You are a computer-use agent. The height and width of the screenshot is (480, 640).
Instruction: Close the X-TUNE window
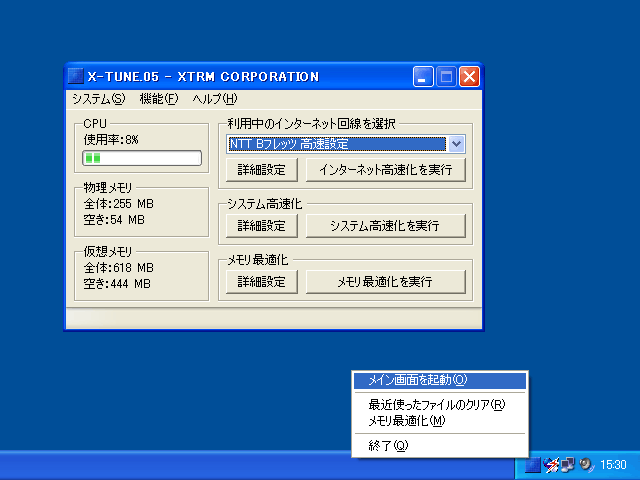469,76
